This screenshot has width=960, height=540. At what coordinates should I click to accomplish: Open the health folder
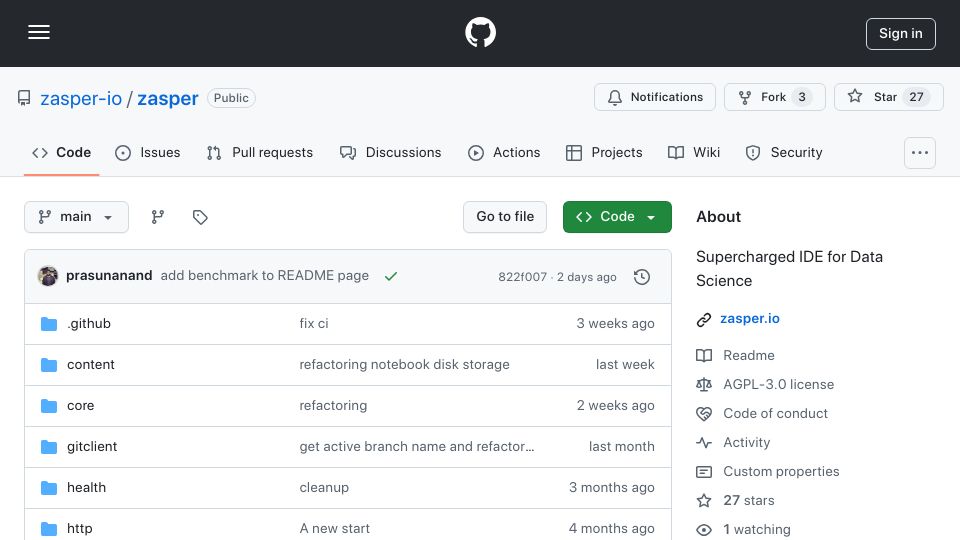(86, 487)
